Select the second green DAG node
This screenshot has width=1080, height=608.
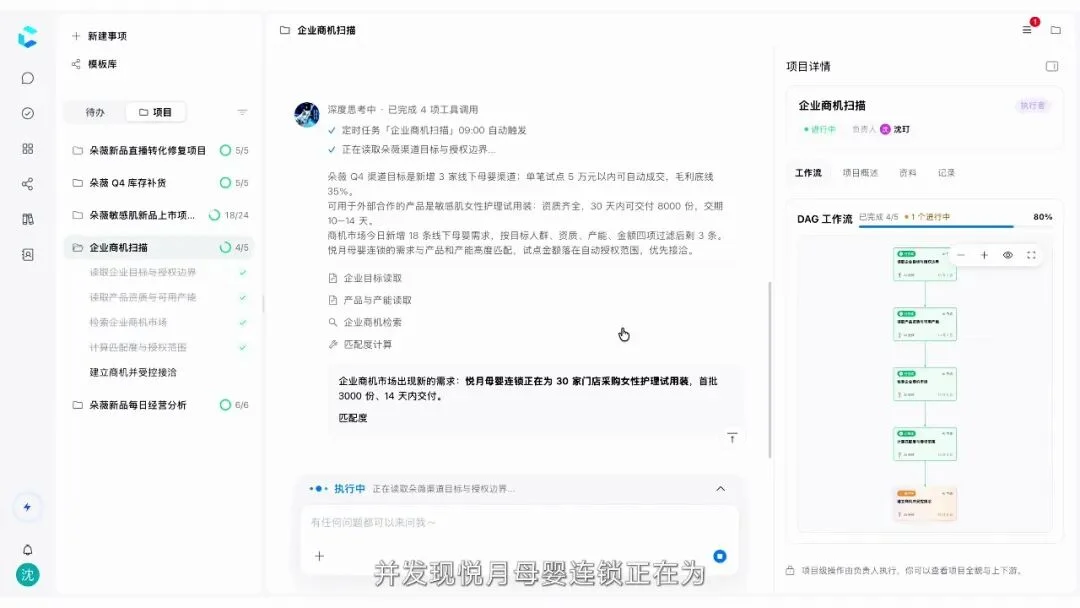click(925, 324)
